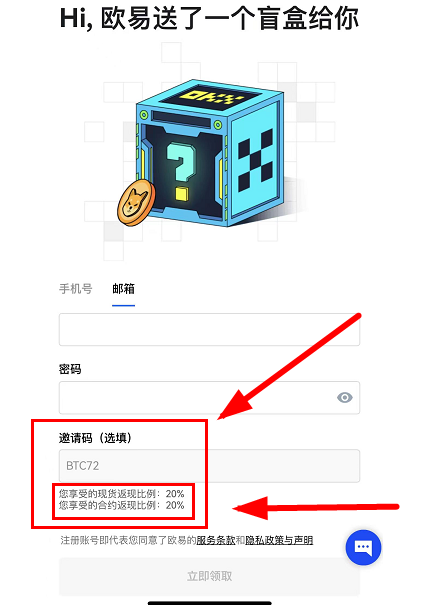
Task: Tap the 现货返现比例 20% text line
Action: 122,493
